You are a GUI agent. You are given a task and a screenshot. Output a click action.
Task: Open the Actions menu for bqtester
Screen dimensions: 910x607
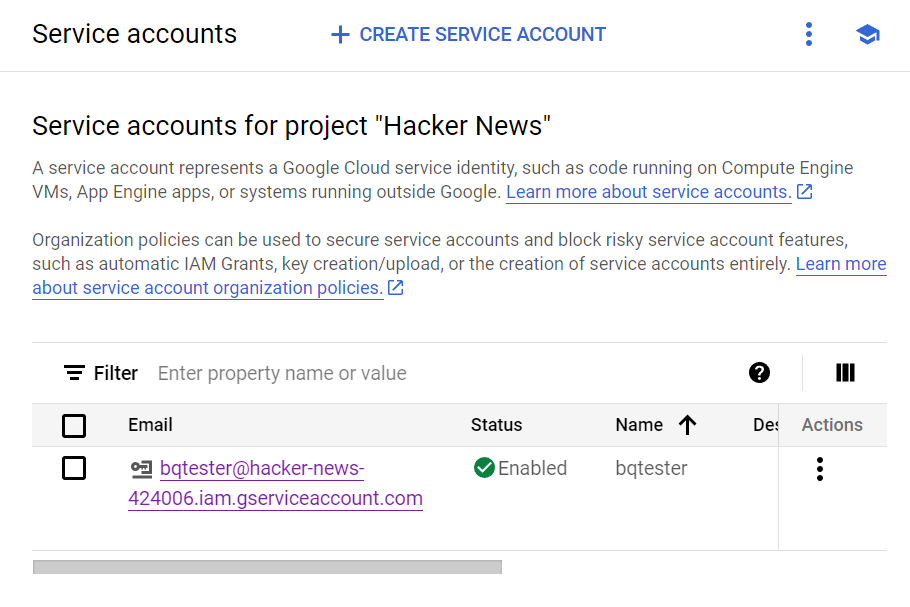(x=819, y=468)
